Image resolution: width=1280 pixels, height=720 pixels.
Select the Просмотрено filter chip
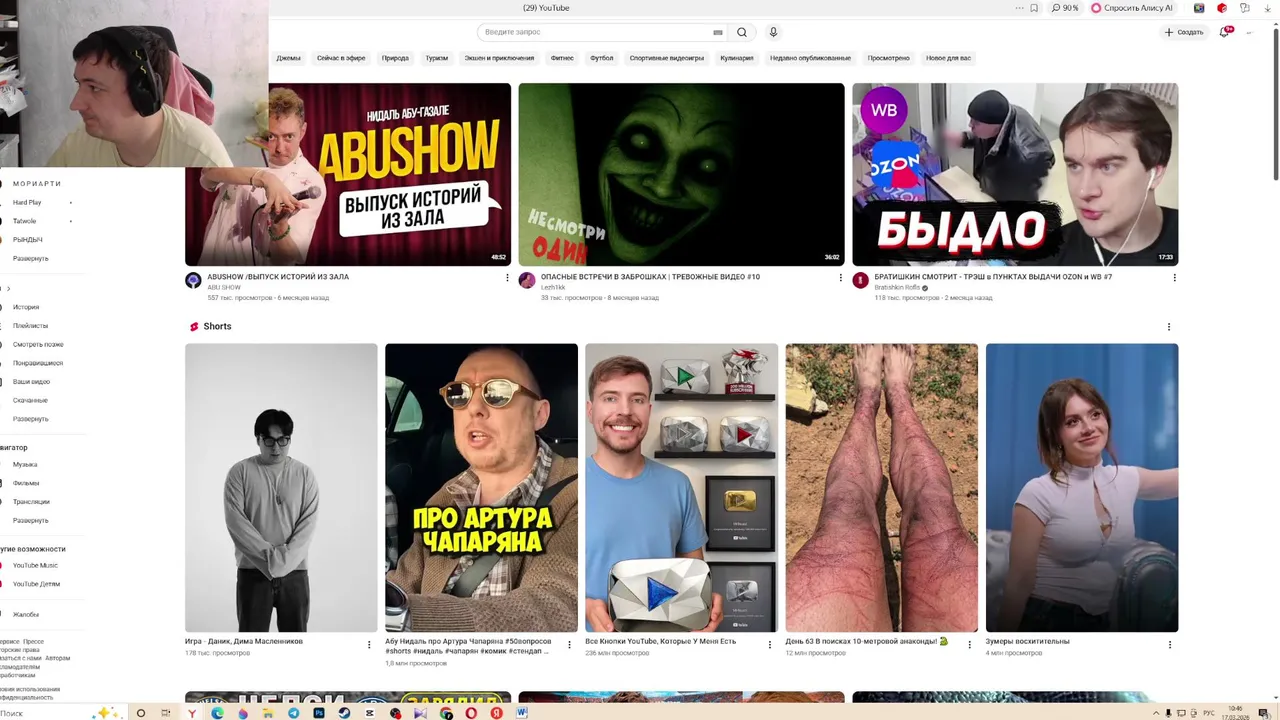[x=889, y=58]
